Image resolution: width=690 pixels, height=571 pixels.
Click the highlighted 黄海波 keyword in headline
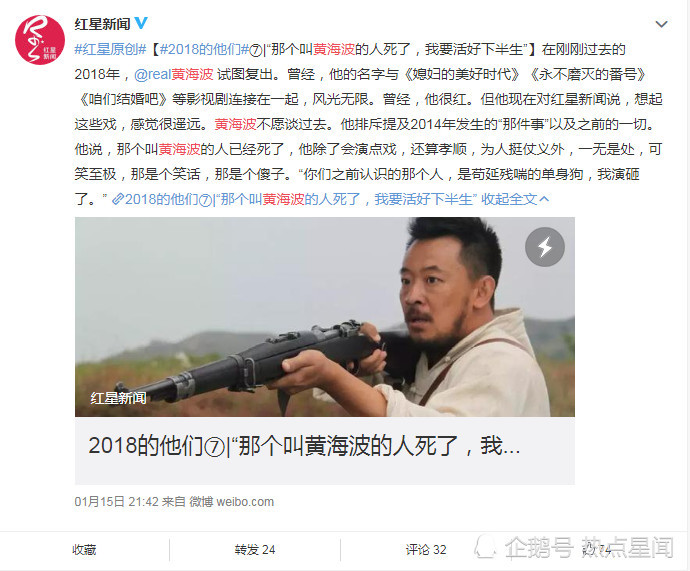[334, 49]
